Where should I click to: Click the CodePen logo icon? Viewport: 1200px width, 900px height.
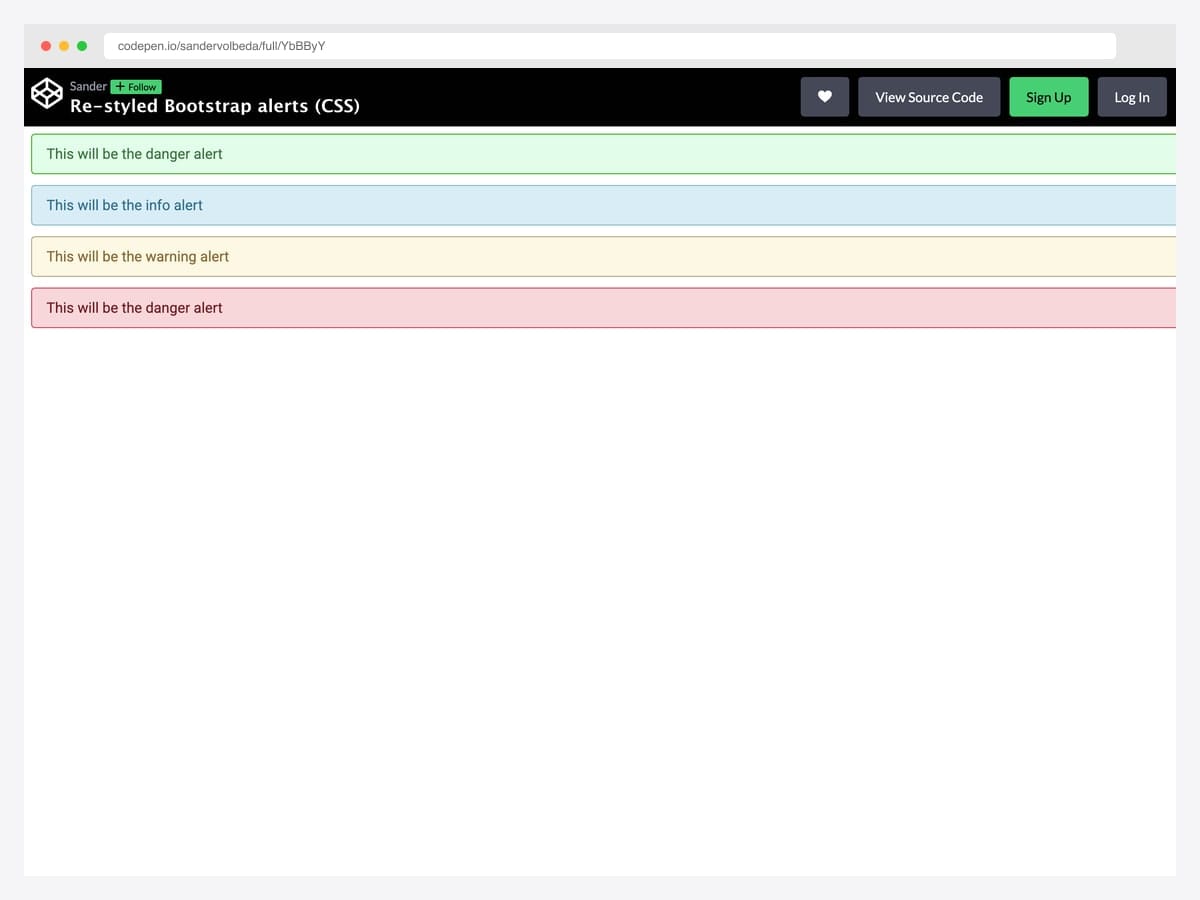coord(46,94)
